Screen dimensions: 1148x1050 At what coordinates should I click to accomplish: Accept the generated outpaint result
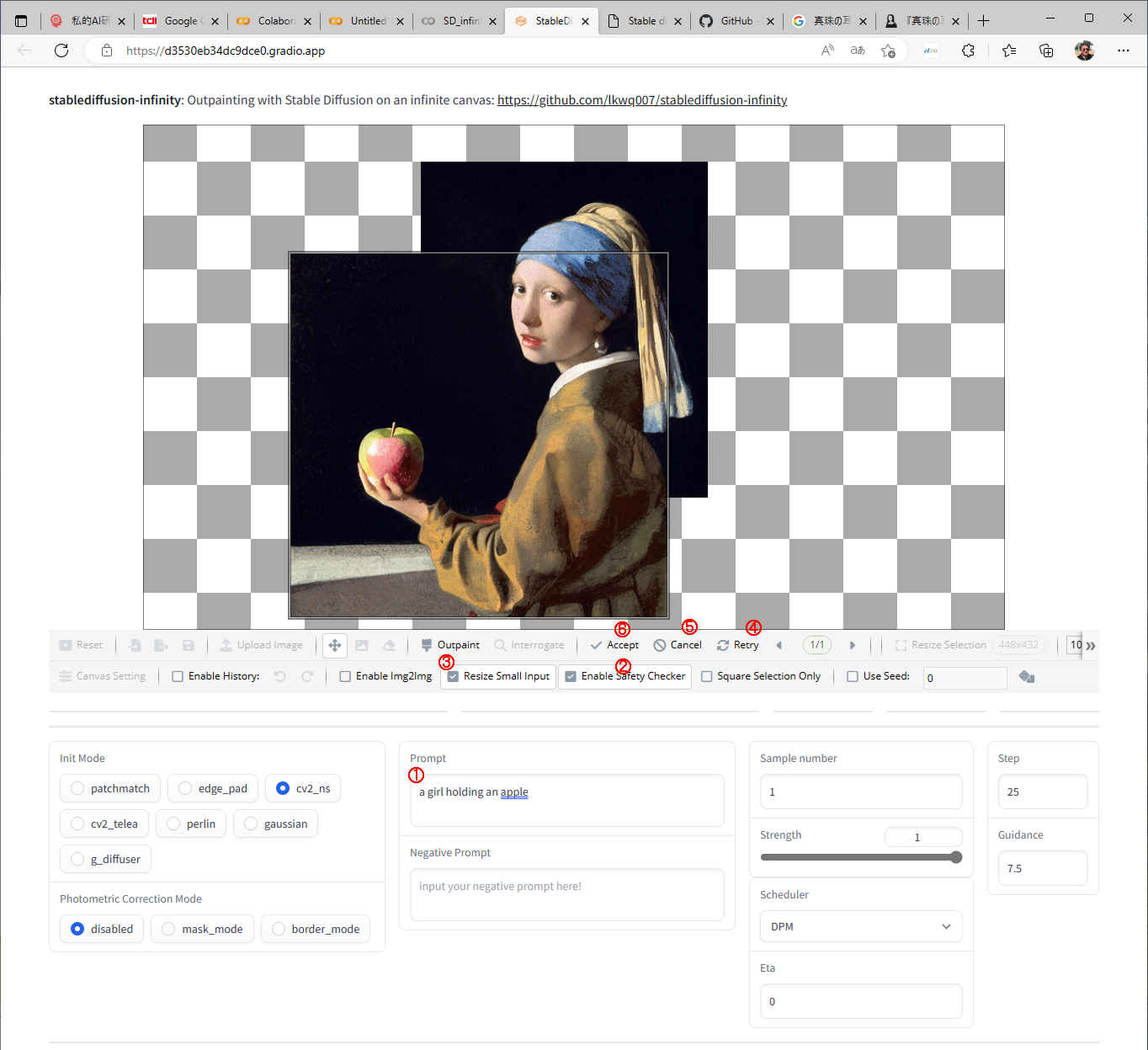tap(614, 645)
